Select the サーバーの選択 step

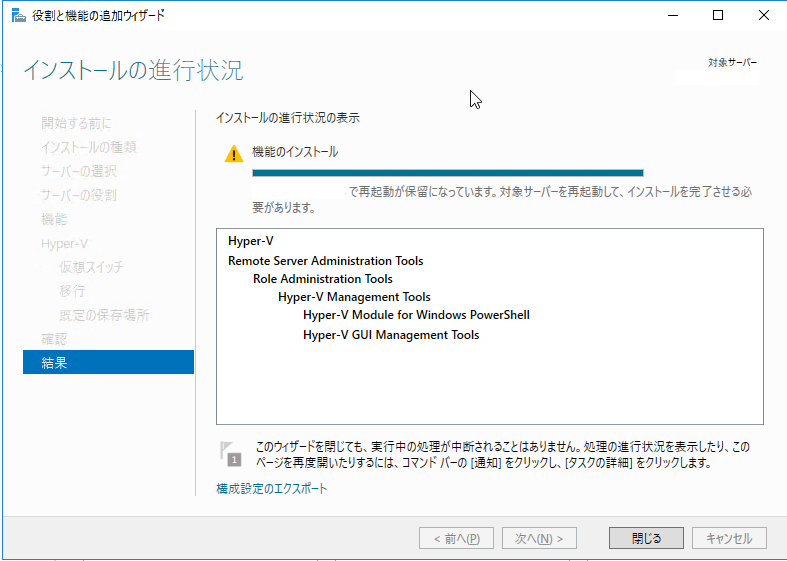pos(79,171)
